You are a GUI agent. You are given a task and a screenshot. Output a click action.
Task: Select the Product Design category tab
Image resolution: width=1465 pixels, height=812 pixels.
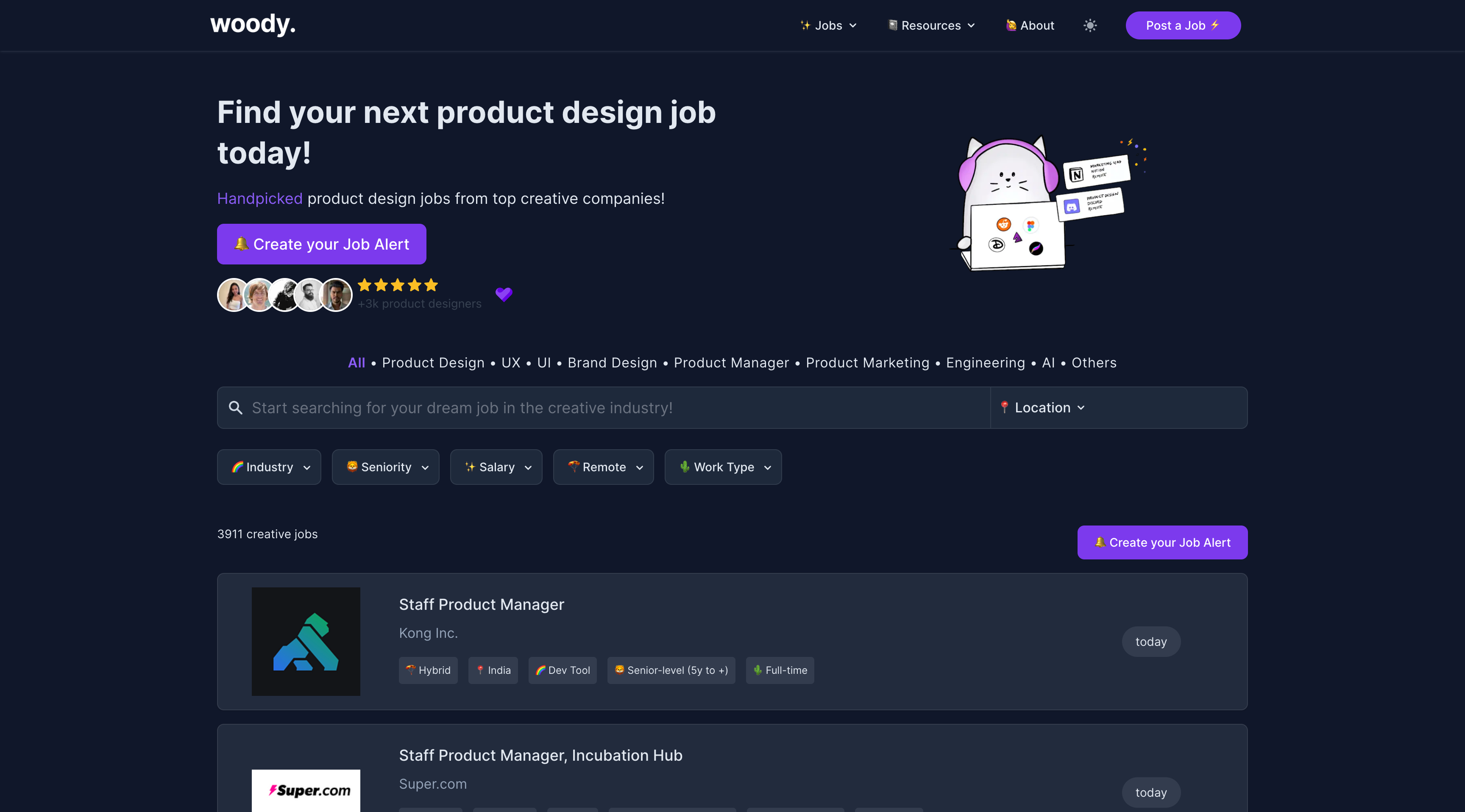[433, 363]
